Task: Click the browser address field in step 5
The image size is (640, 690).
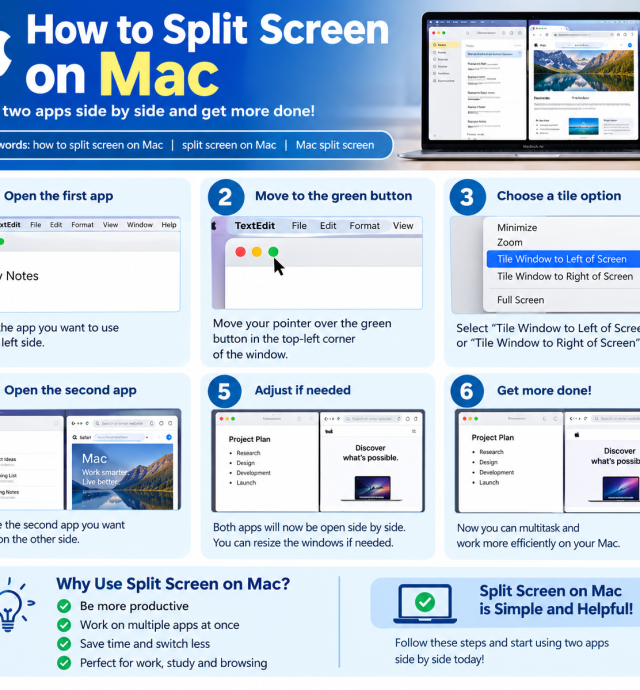Action: (x=373, y=419)
